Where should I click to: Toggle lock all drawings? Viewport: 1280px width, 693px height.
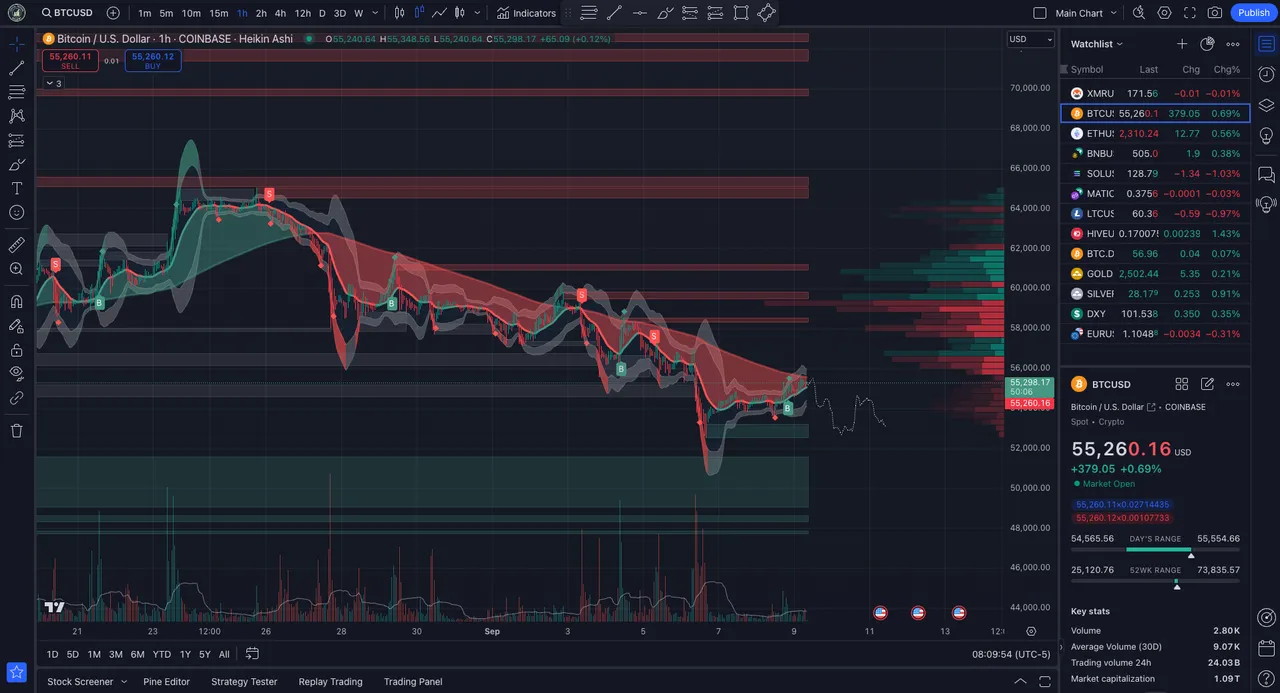click(16, 350)
